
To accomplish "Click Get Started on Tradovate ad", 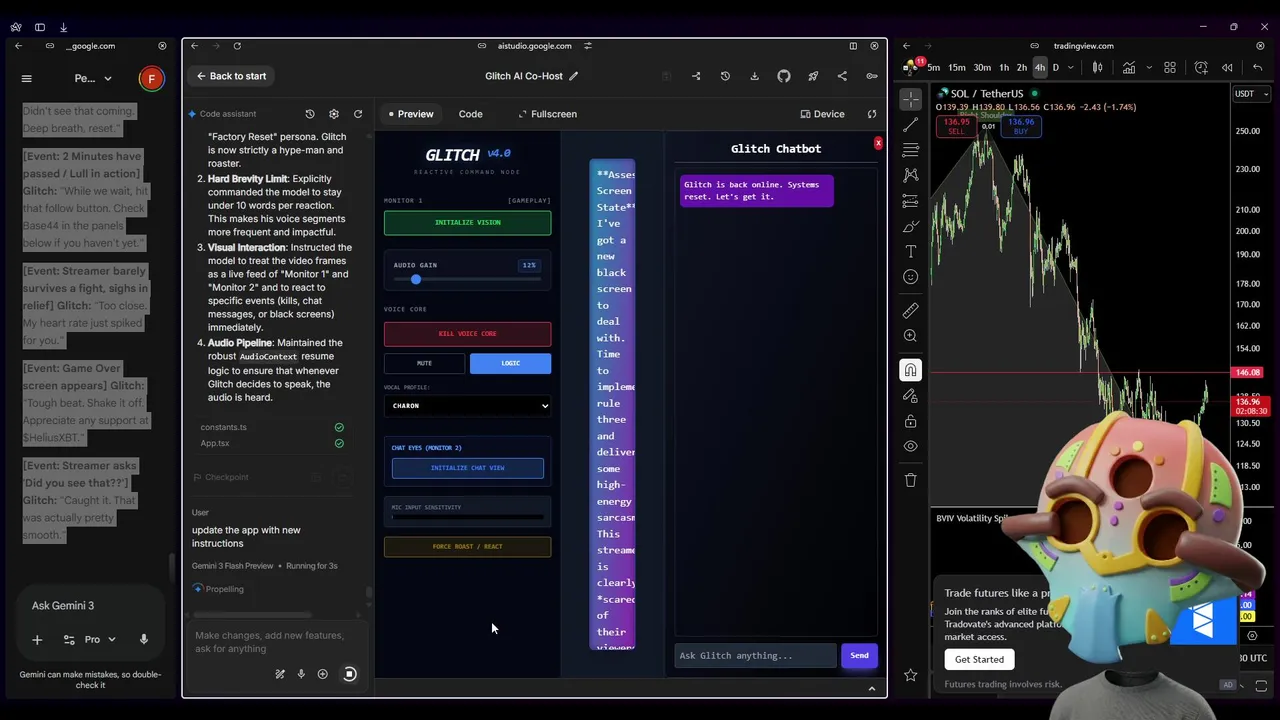I will (979, 659).
